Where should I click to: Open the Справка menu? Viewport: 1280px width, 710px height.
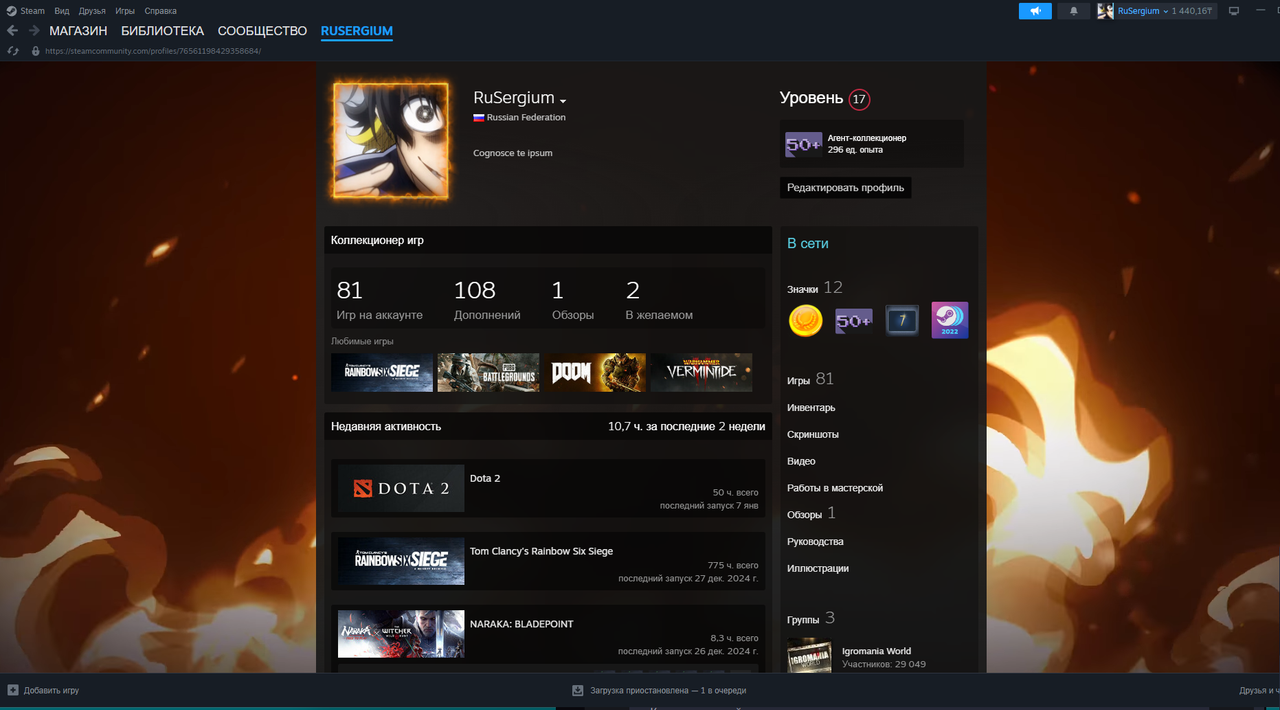tap(160, 11)
